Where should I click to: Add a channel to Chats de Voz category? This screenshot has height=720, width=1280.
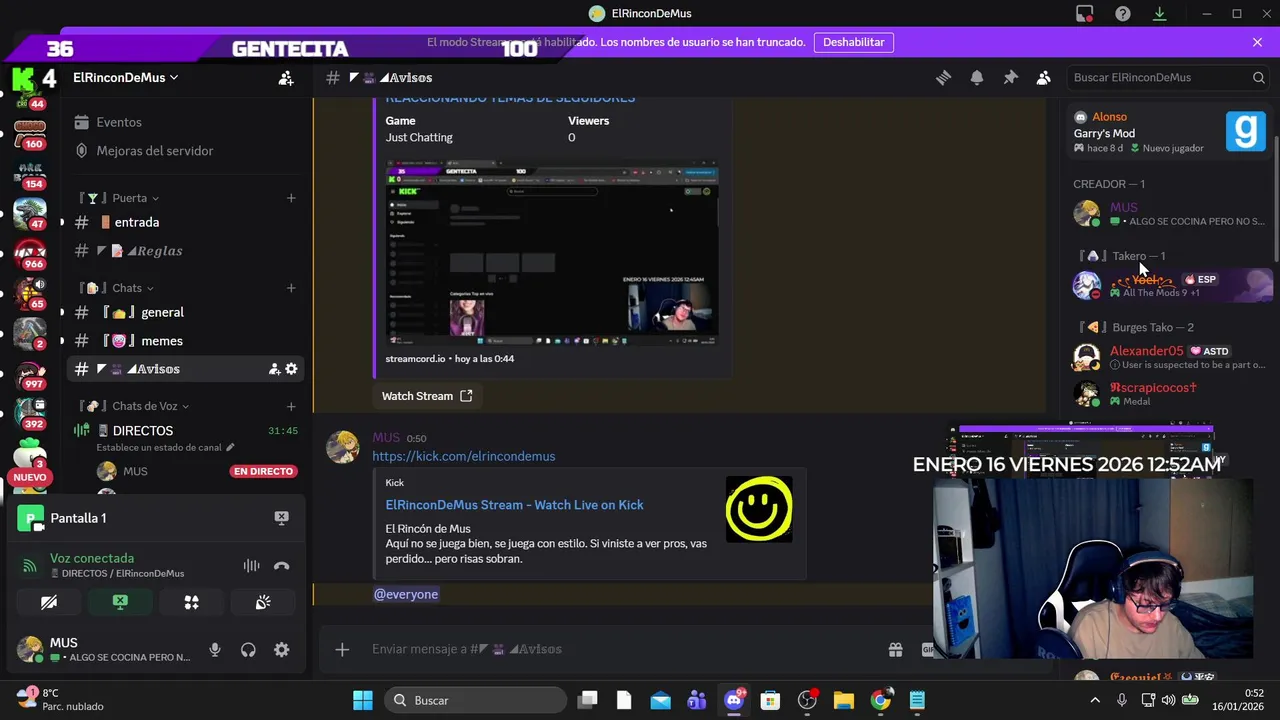[x=291, y=406]
